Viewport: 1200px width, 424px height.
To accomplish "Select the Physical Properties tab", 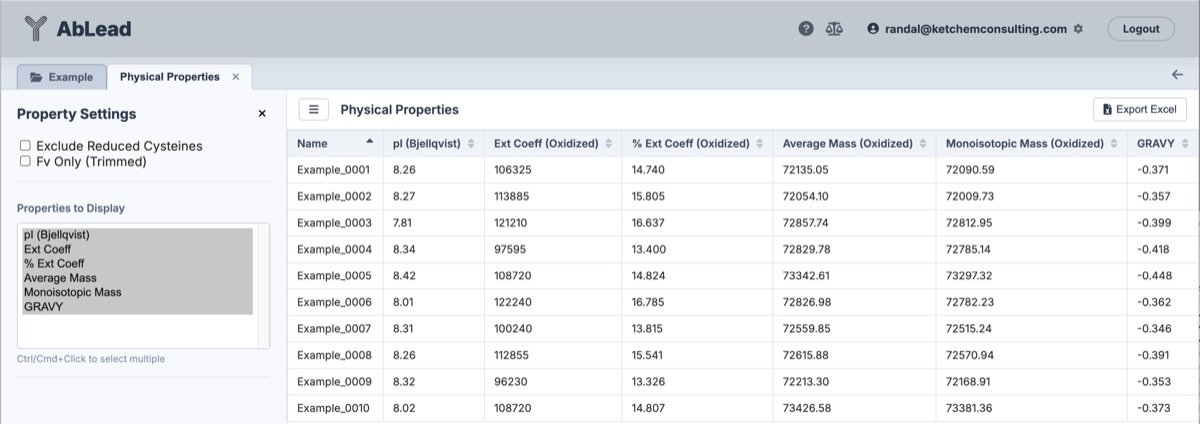I will click(x=169, y=77).
